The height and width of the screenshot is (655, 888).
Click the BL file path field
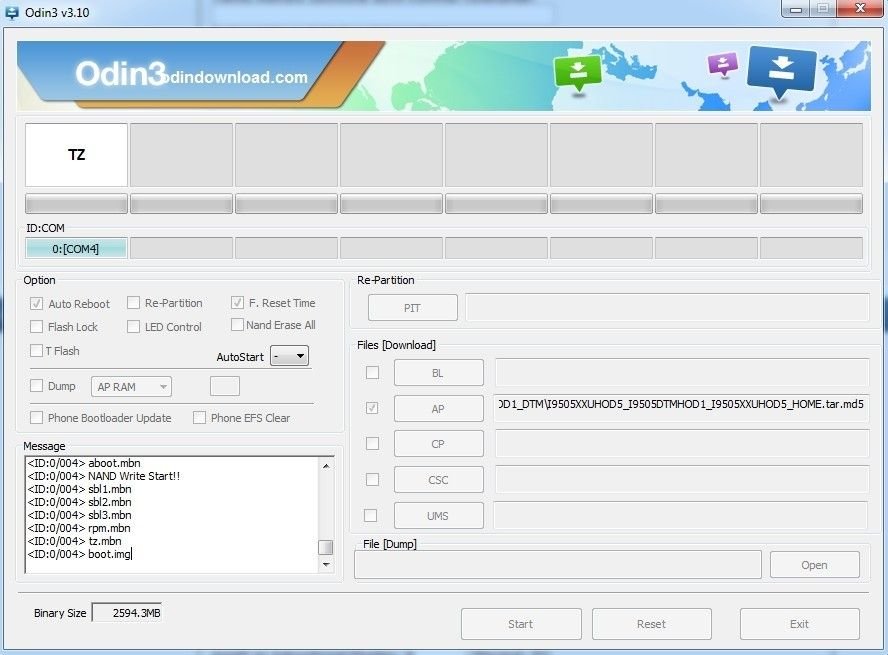(682, 373)
